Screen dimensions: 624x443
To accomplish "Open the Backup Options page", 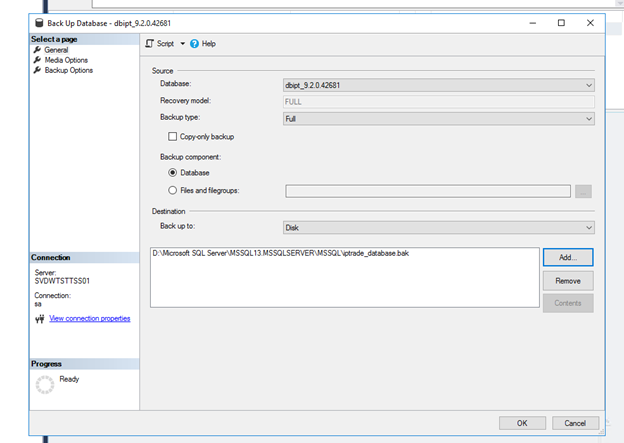I will [68, 70].
